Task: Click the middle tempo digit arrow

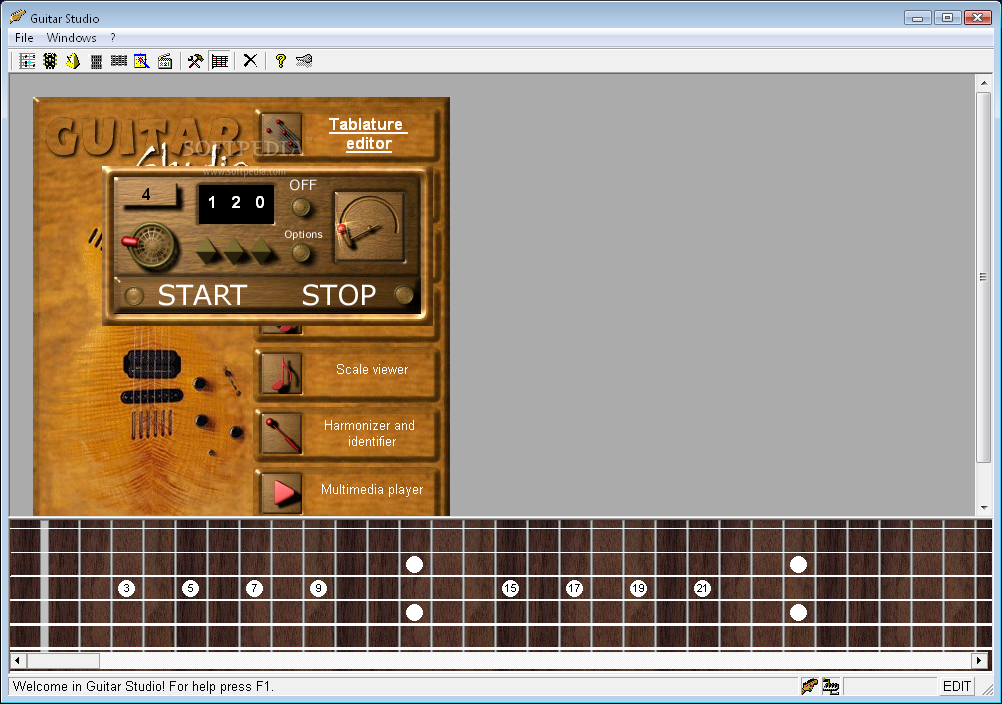Action: 235,250
